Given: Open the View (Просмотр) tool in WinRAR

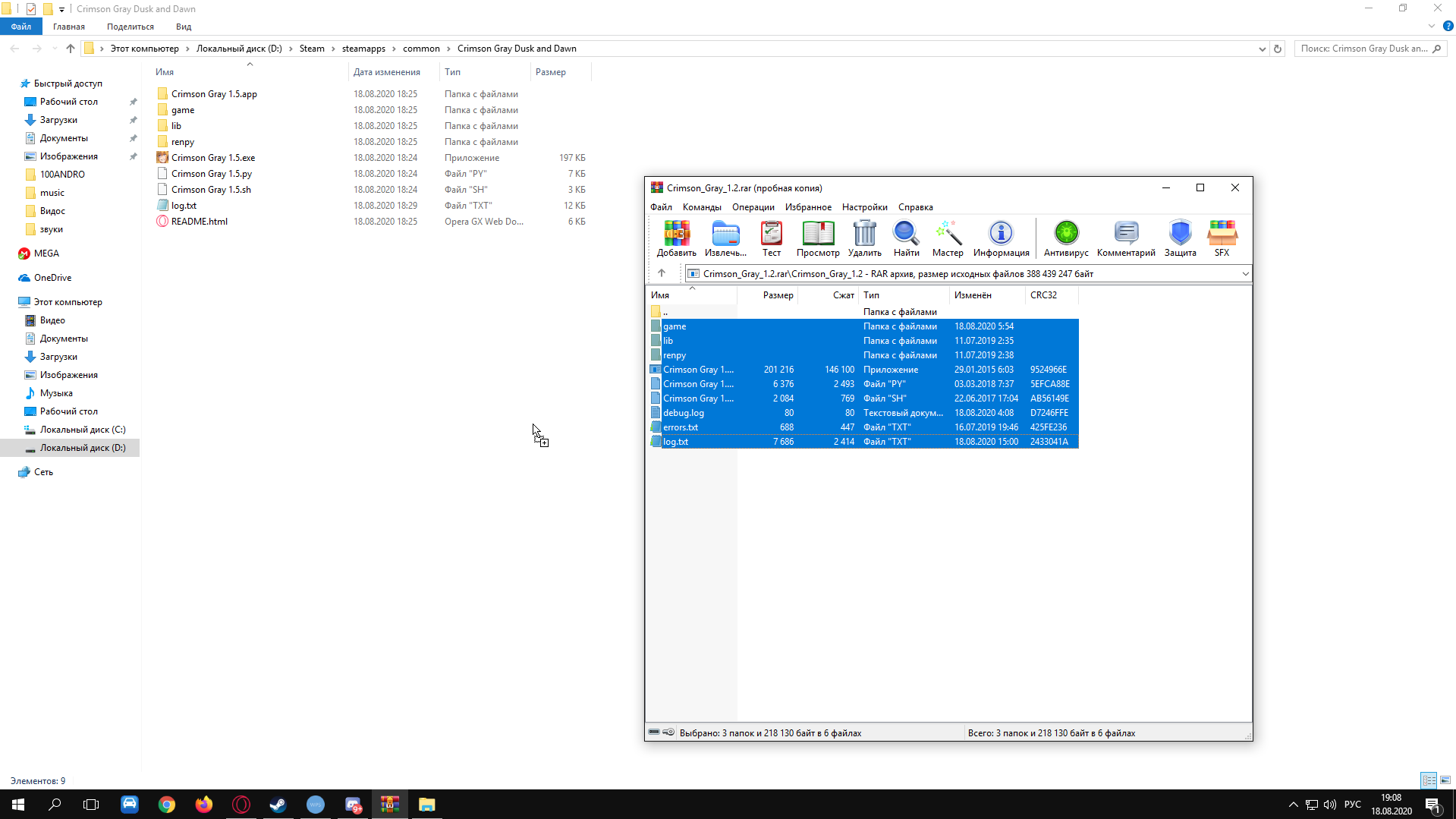Looking at the screenshot, I should pyautogui.click(x=818, y=238).
